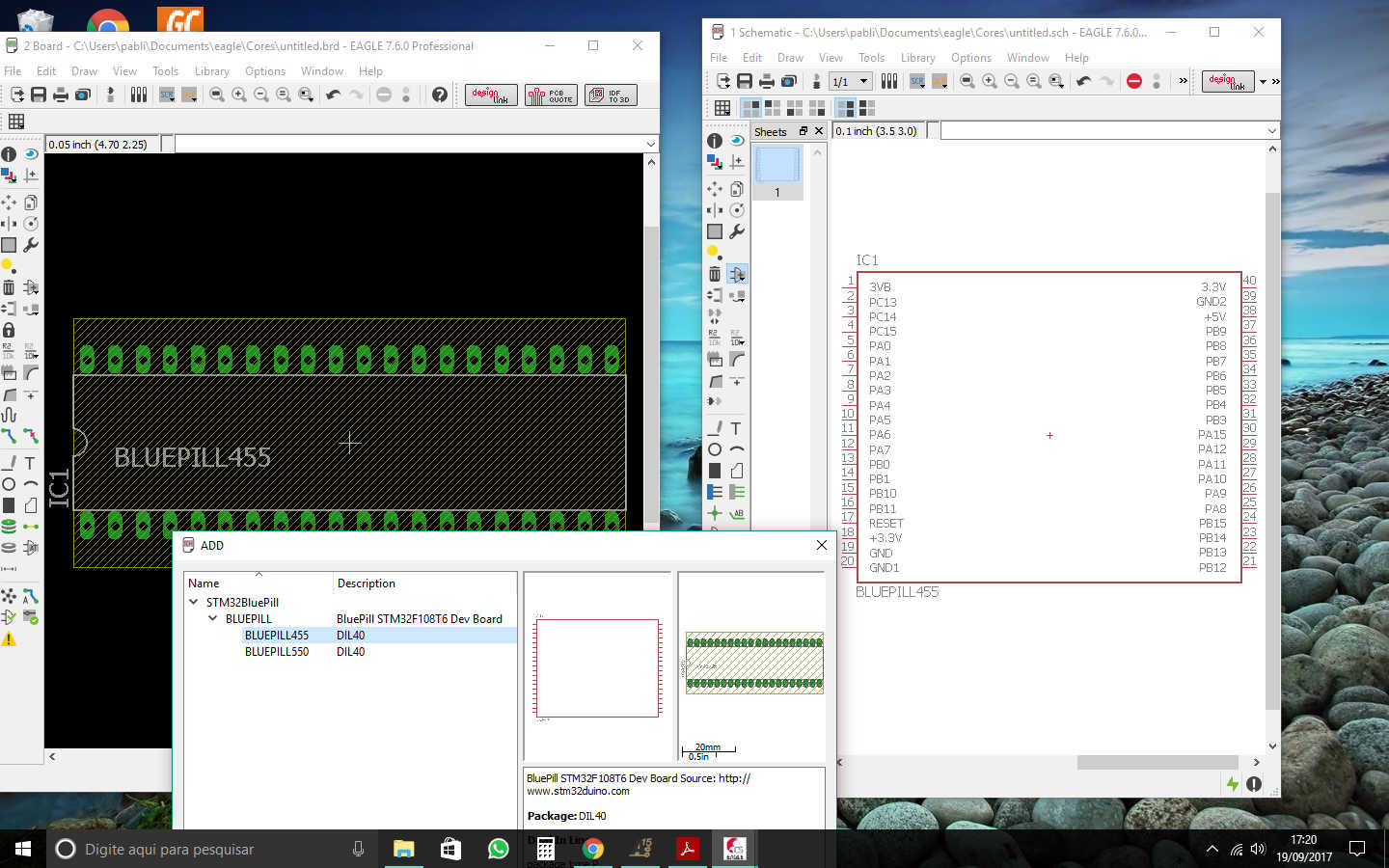Collapse STM32BluePill library tree node
Image resolution: width=1389 pixels, height=868 pixels.
point(194,602)
